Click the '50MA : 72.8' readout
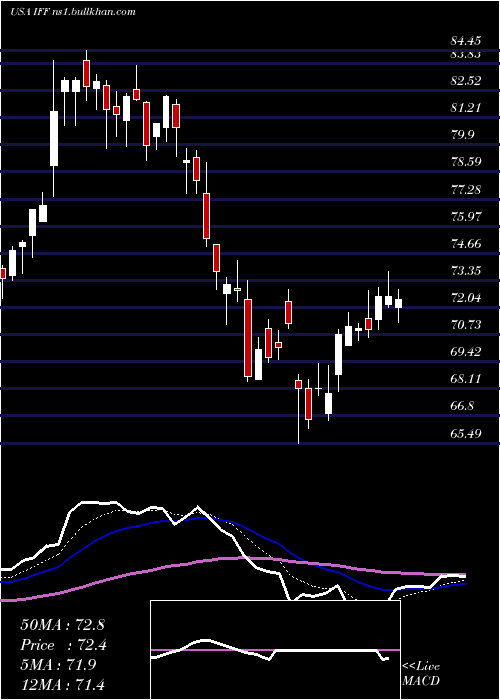This screenshot has height=700, width=500. coord(62,625)
